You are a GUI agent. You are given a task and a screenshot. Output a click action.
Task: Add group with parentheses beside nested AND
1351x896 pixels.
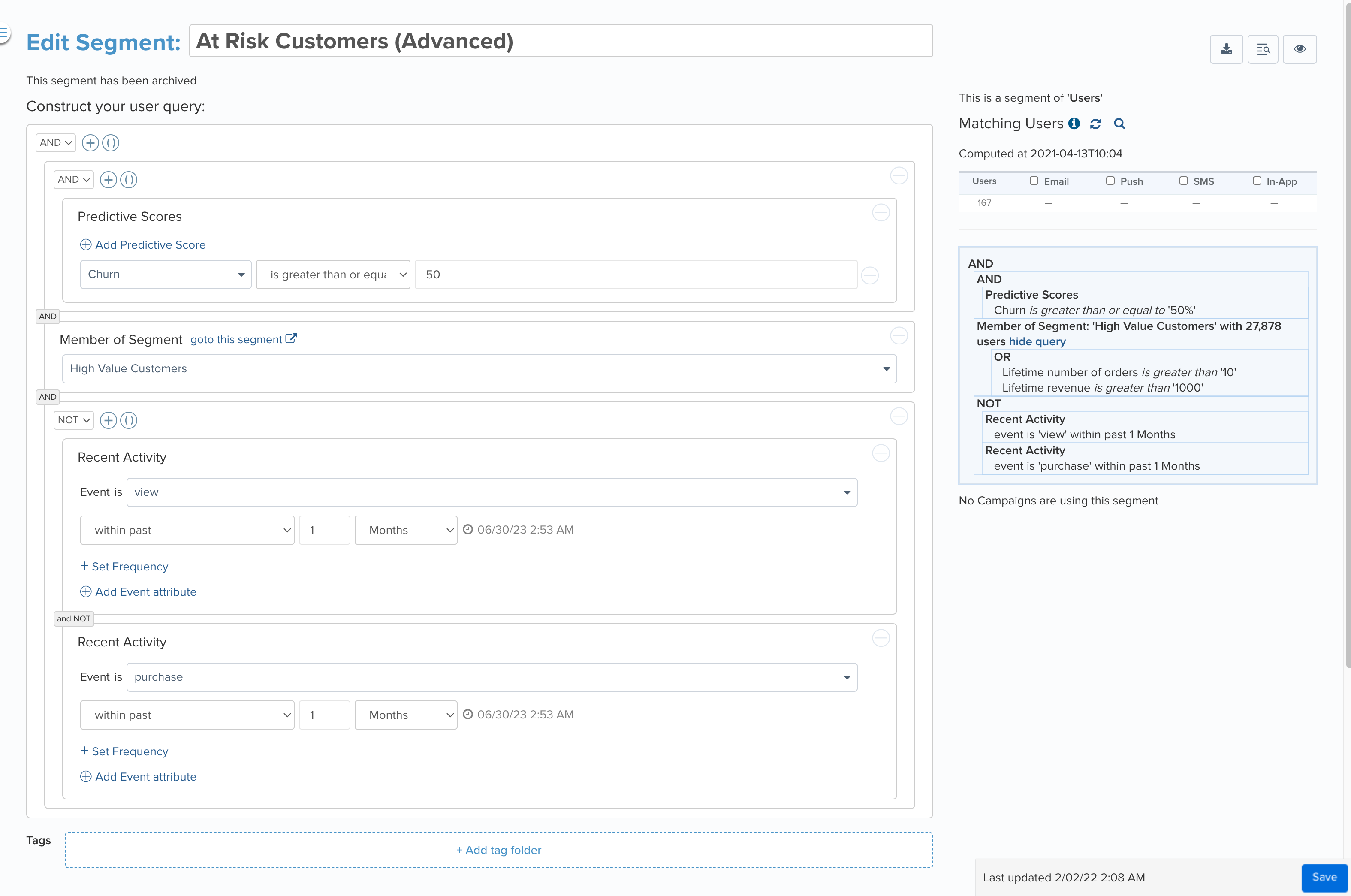click(x=129, y=180)
